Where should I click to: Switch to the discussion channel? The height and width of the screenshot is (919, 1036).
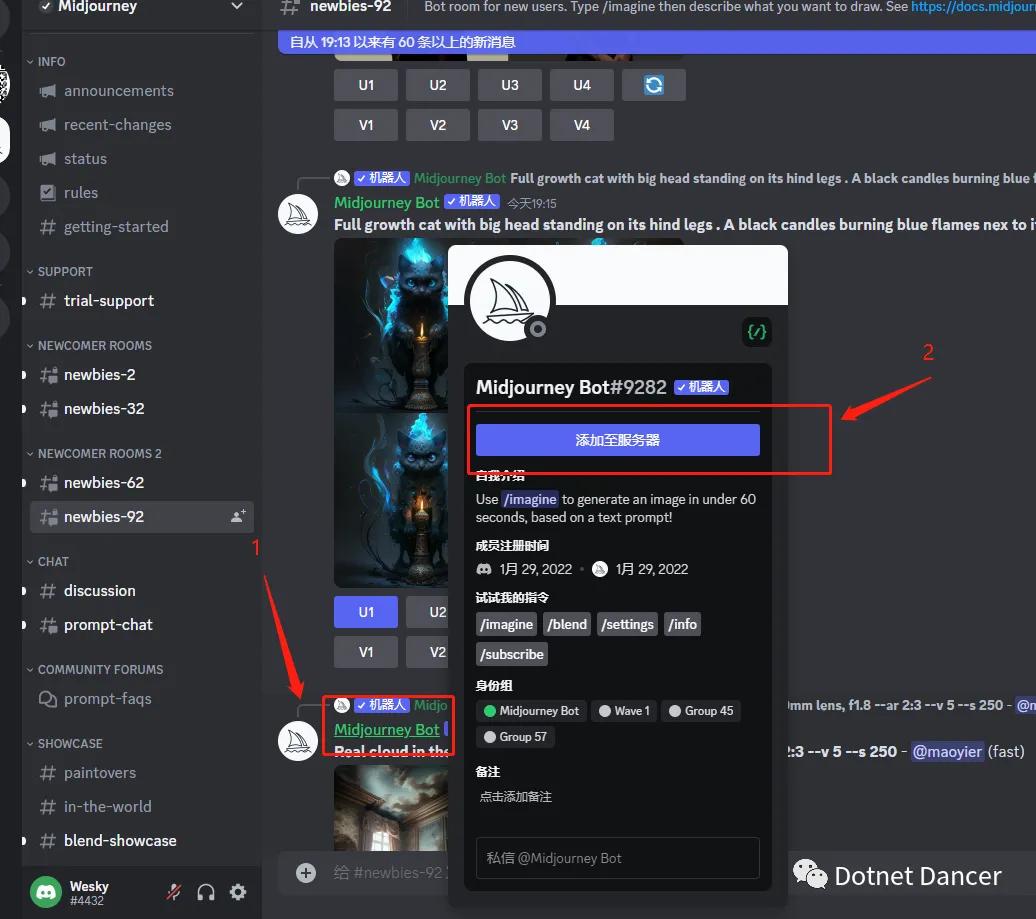99,591
